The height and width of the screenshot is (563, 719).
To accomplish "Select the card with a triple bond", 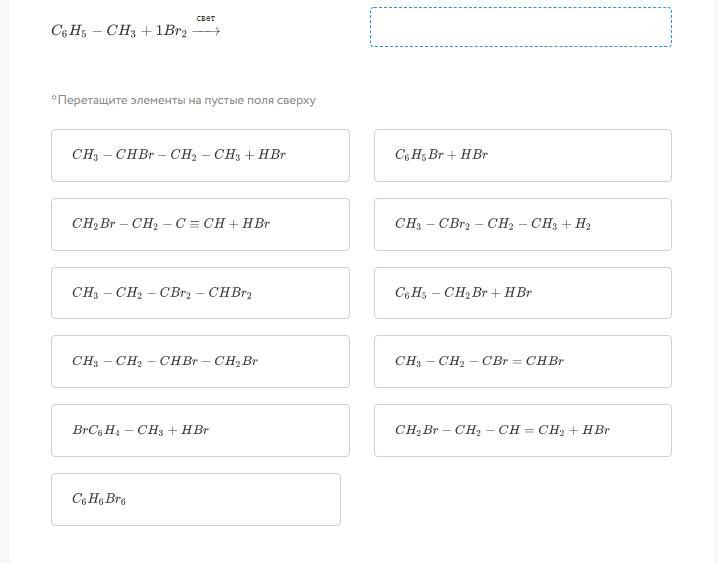I will click(x=200, y=224).
